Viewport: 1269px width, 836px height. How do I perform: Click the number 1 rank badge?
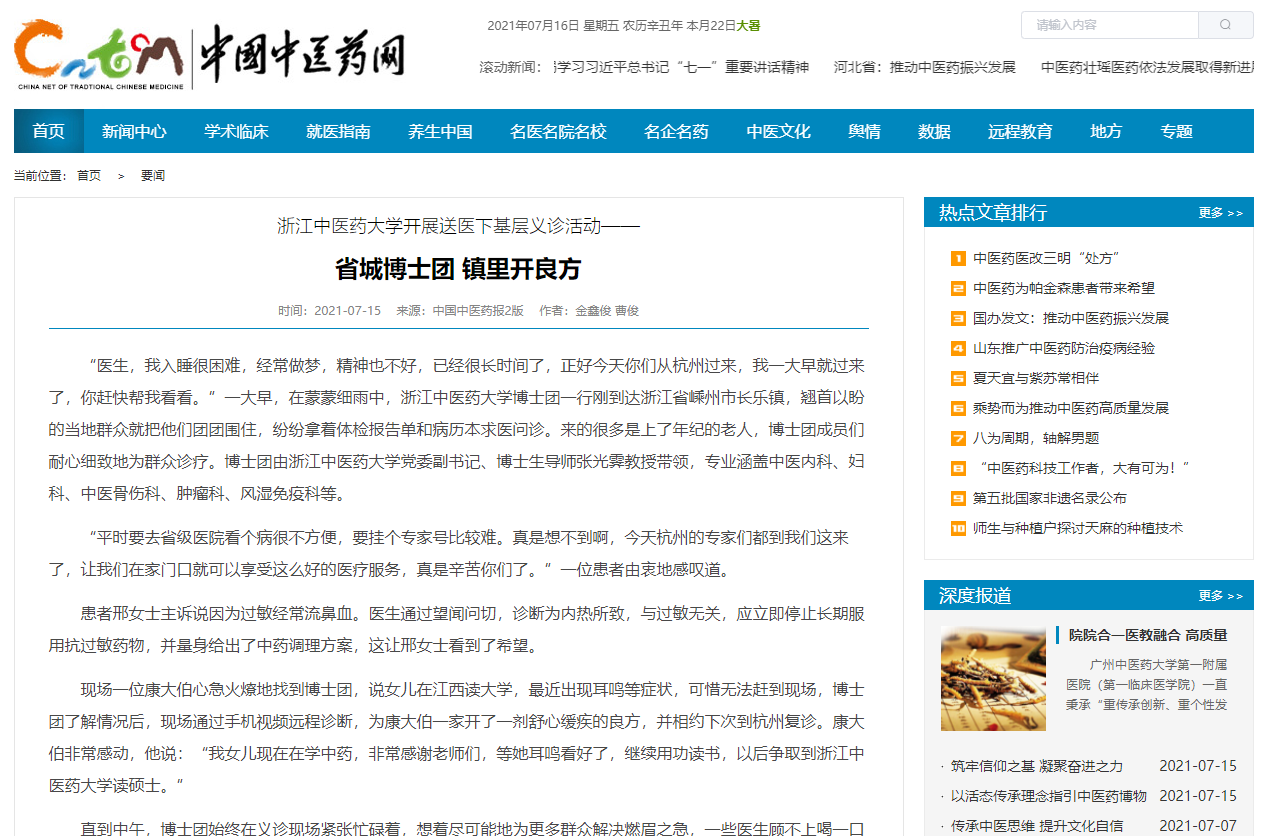(958, 258)
